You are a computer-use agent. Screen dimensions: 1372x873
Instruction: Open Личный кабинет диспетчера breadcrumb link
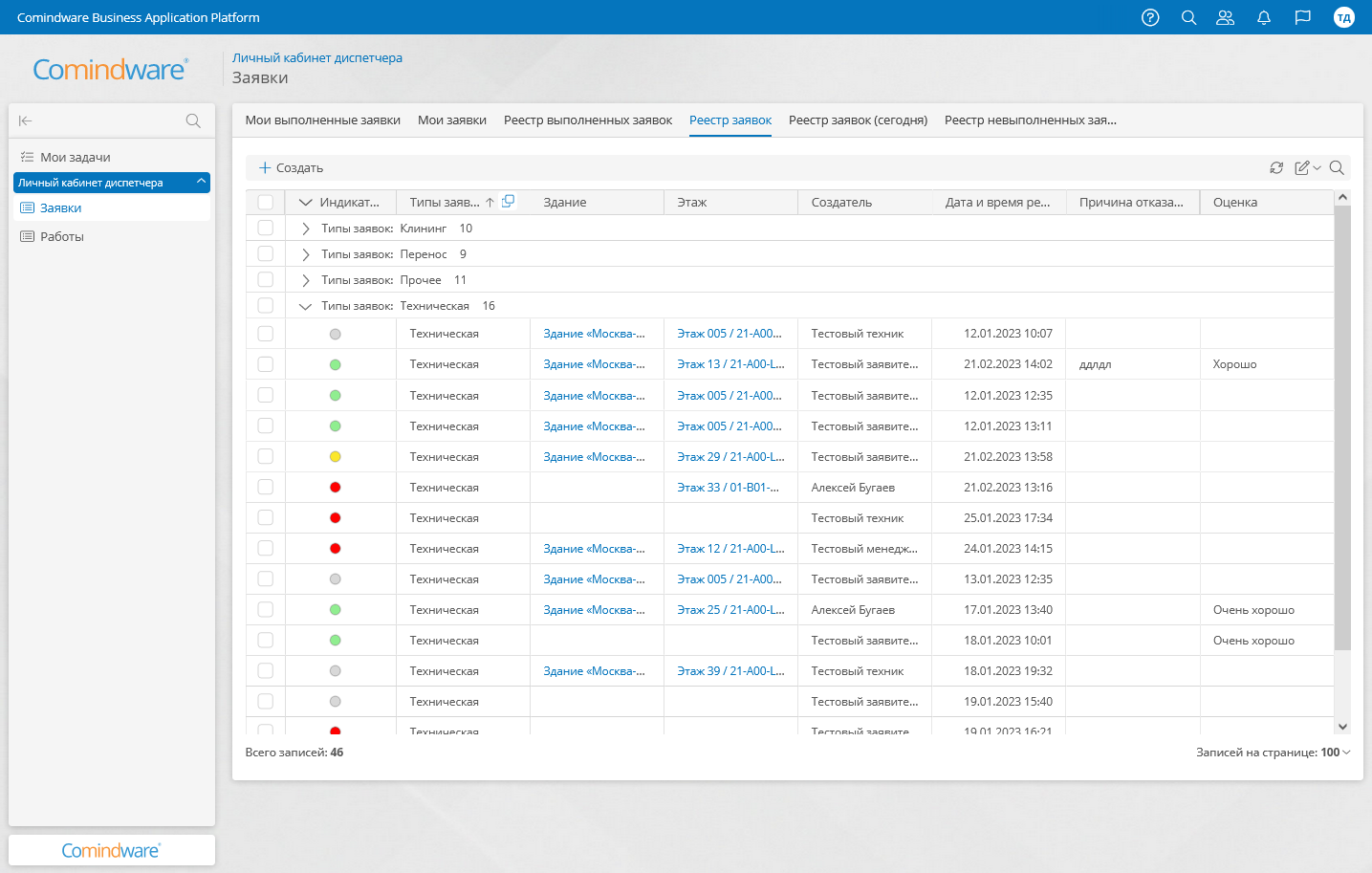pyautogui.click(x=317, y=57)
